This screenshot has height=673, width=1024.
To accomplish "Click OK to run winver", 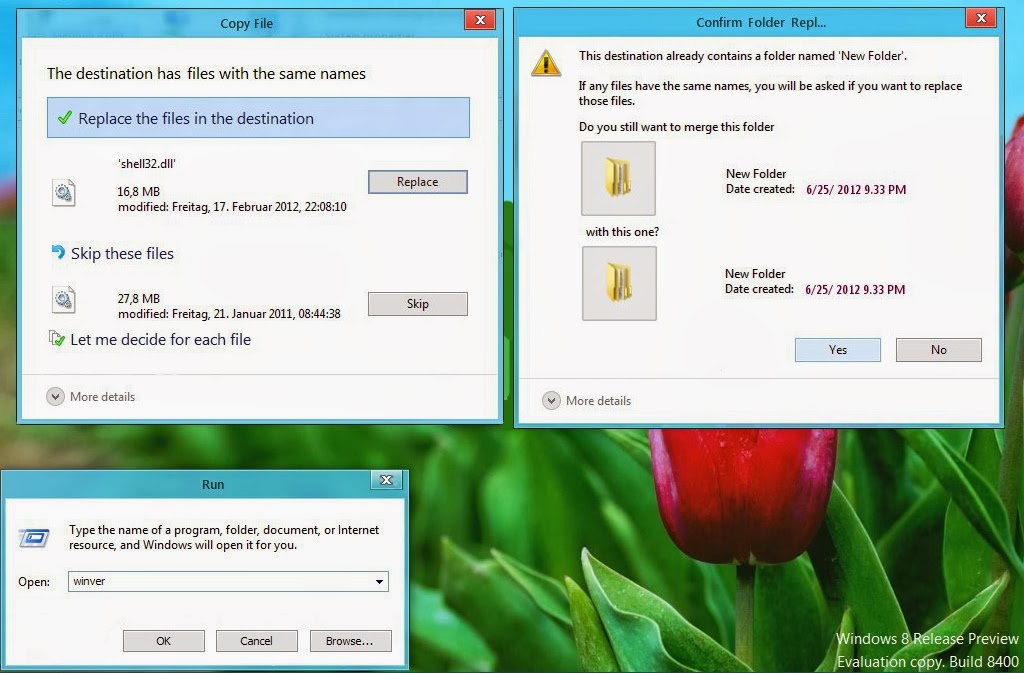I will click(x=163, y=640).
